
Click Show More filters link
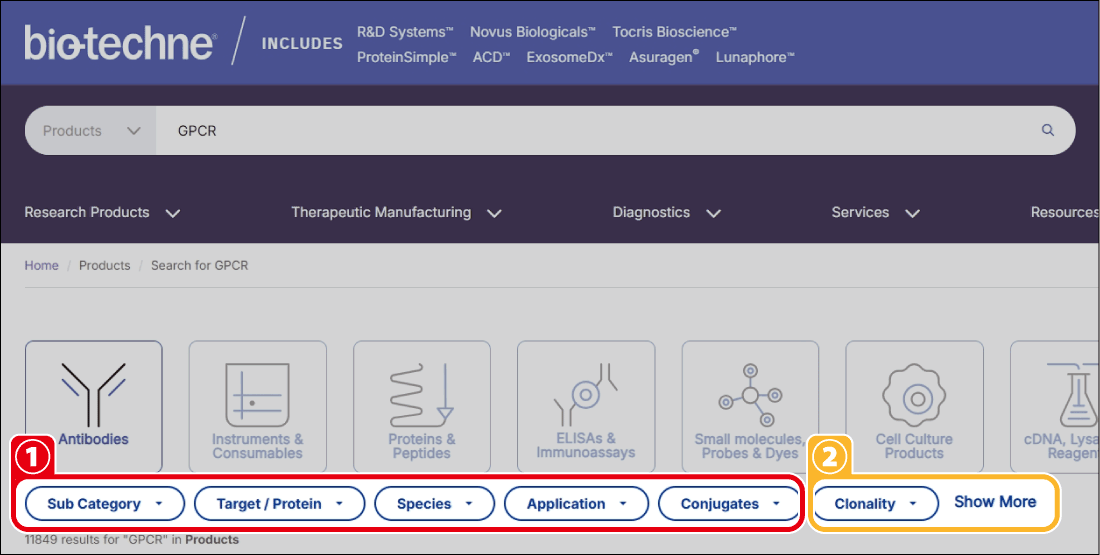tap(995, 502)
